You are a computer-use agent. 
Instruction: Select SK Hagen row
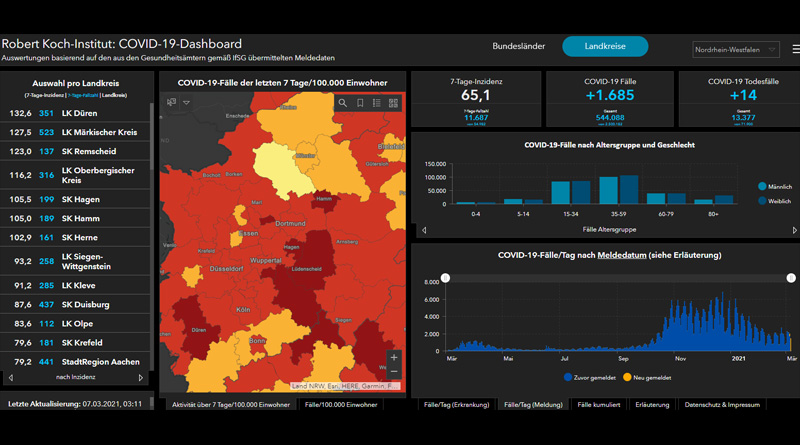click(x=75, y=200)
